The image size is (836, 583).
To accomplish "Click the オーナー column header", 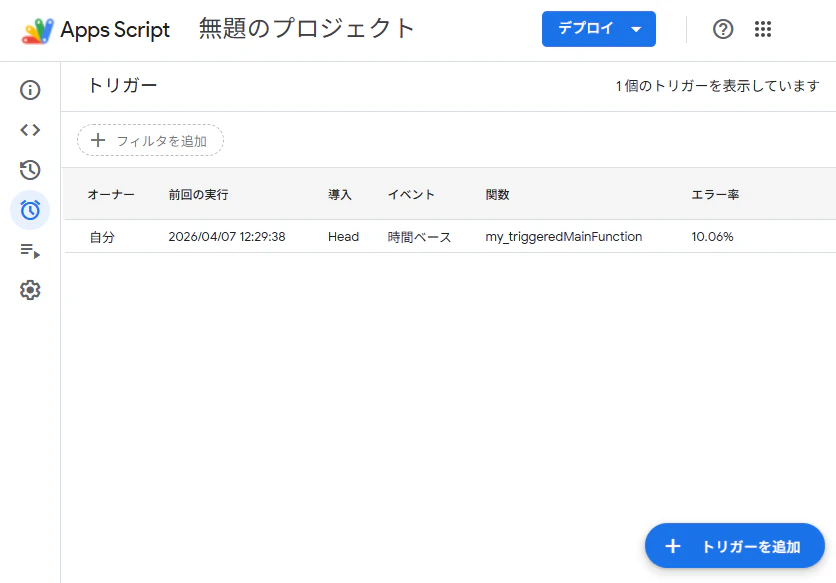I will (x=111, y=195).
